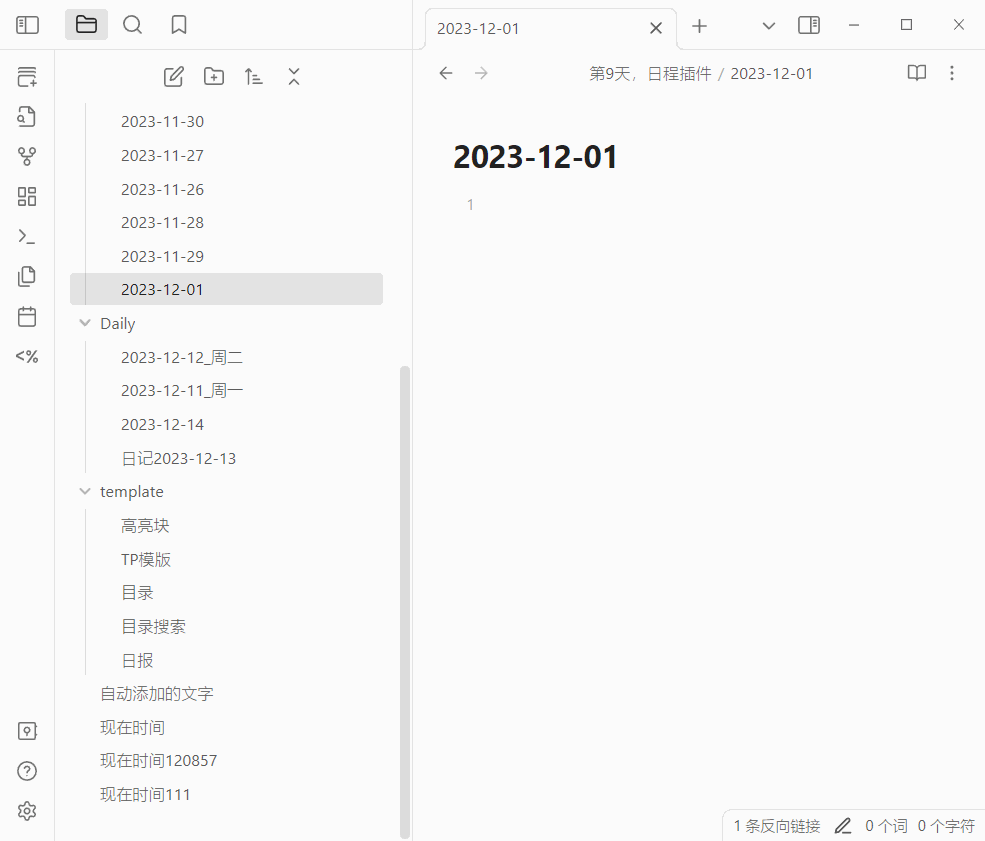985x841 pixels.
Task: Click the file search ribbon icon
Action: point(27,117)
